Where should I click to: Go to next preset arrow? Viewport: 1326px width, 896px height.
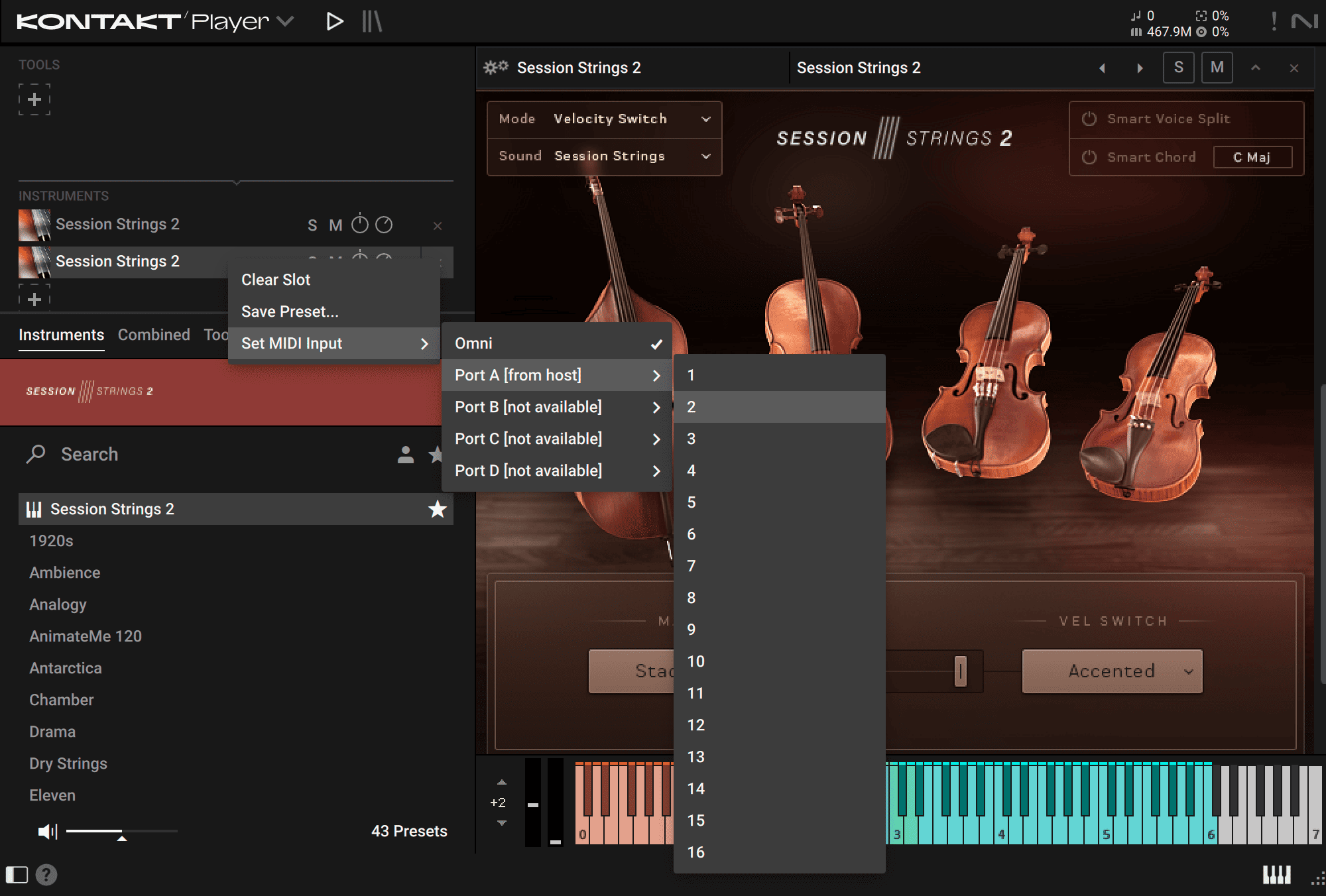pyautogui.click(x=1140, y=68)
